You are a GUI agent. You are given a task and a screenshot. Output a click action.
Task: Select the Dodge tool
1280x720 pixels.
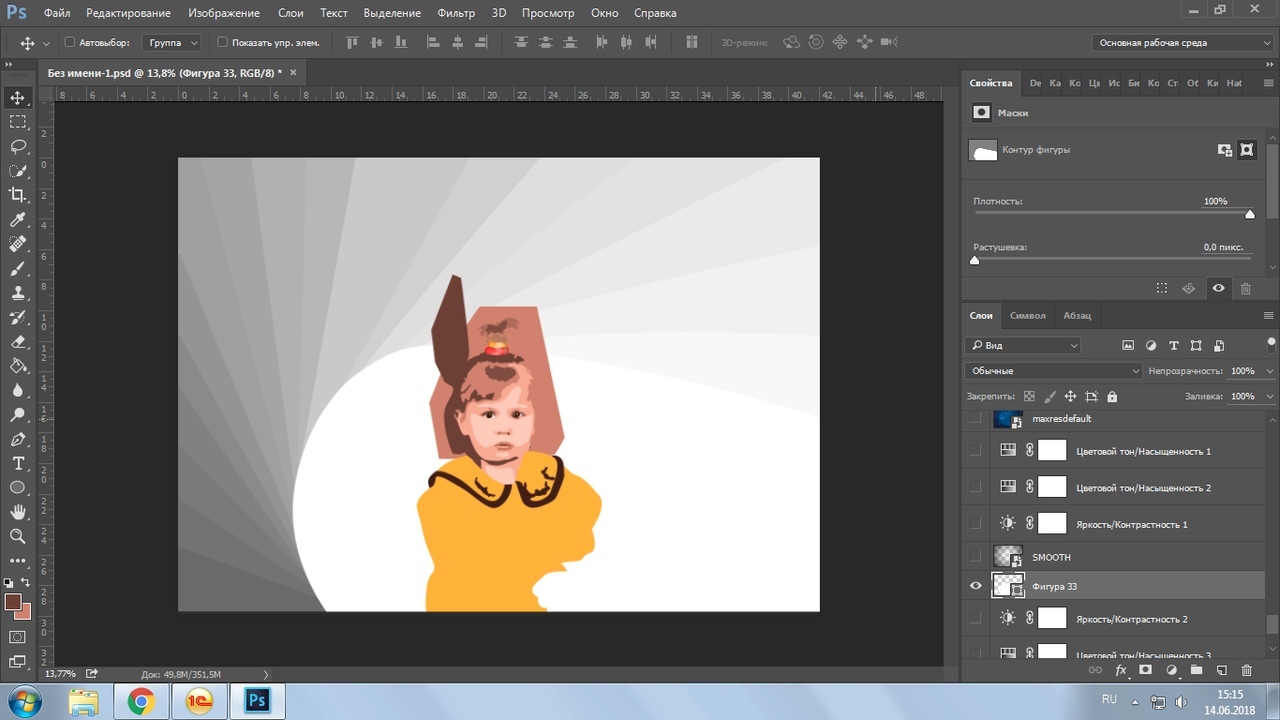pyautogui.click(x=18, y=415)
